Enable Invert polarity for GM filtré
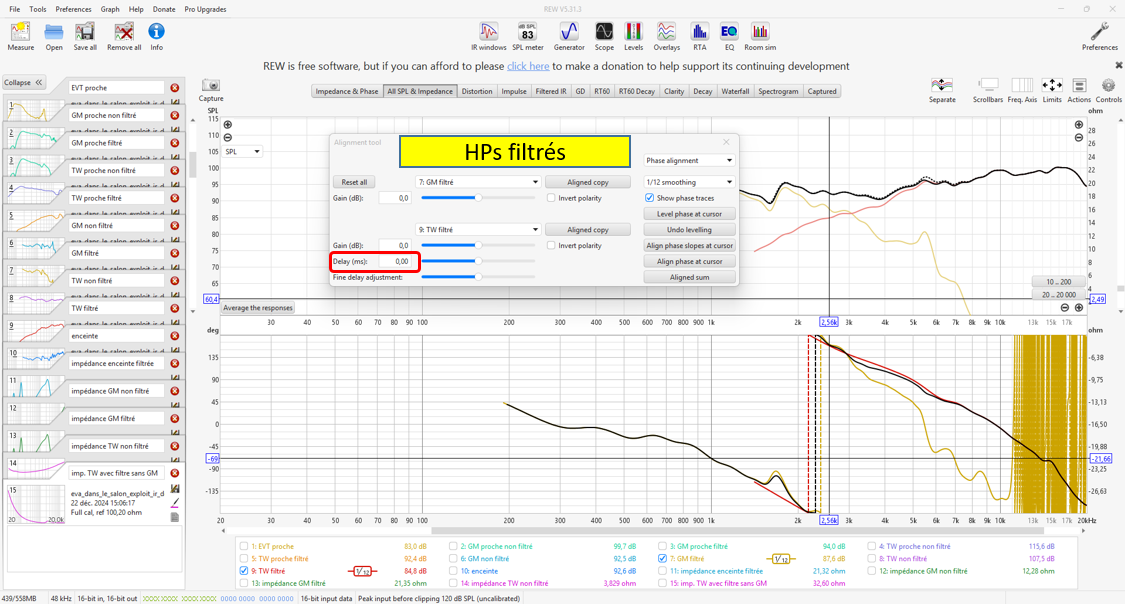Screen dimensions: 1125x604 point(551,198)
